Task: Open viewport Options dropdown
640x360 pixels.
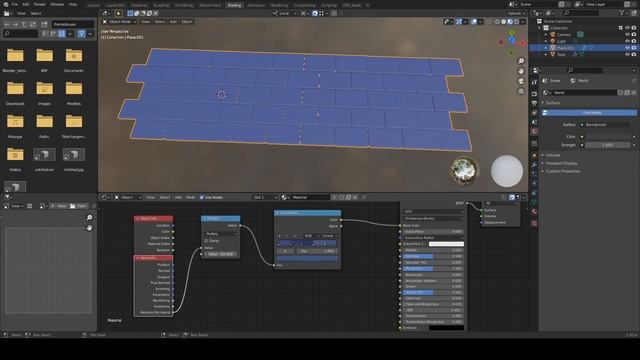Action: (516, 13)
